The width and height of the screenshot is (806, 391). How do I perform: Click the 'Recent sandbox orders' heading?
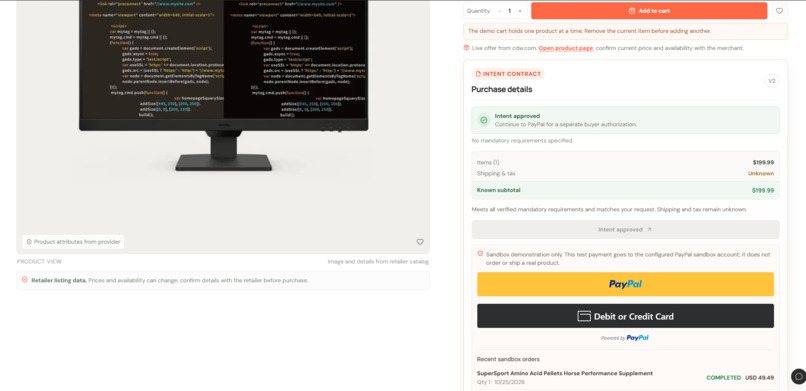point(508,359)
